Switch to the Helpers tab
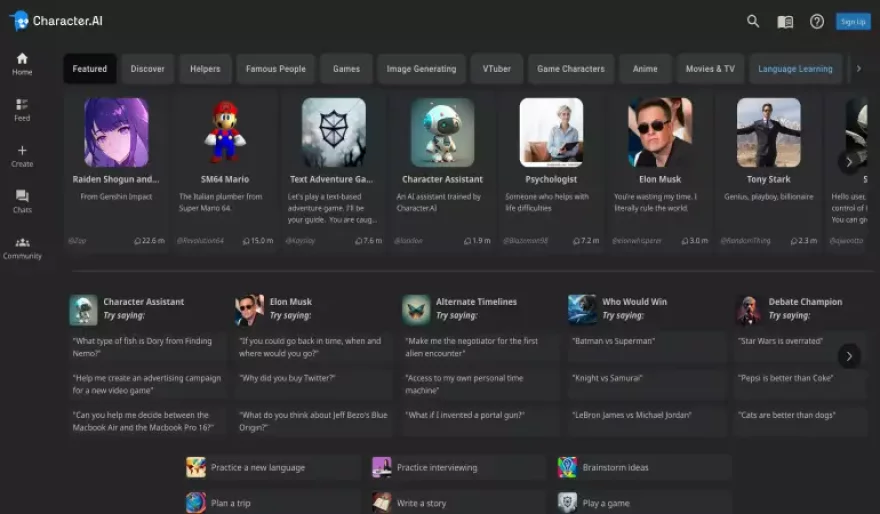The image size is (880, 514). point(205,68)
